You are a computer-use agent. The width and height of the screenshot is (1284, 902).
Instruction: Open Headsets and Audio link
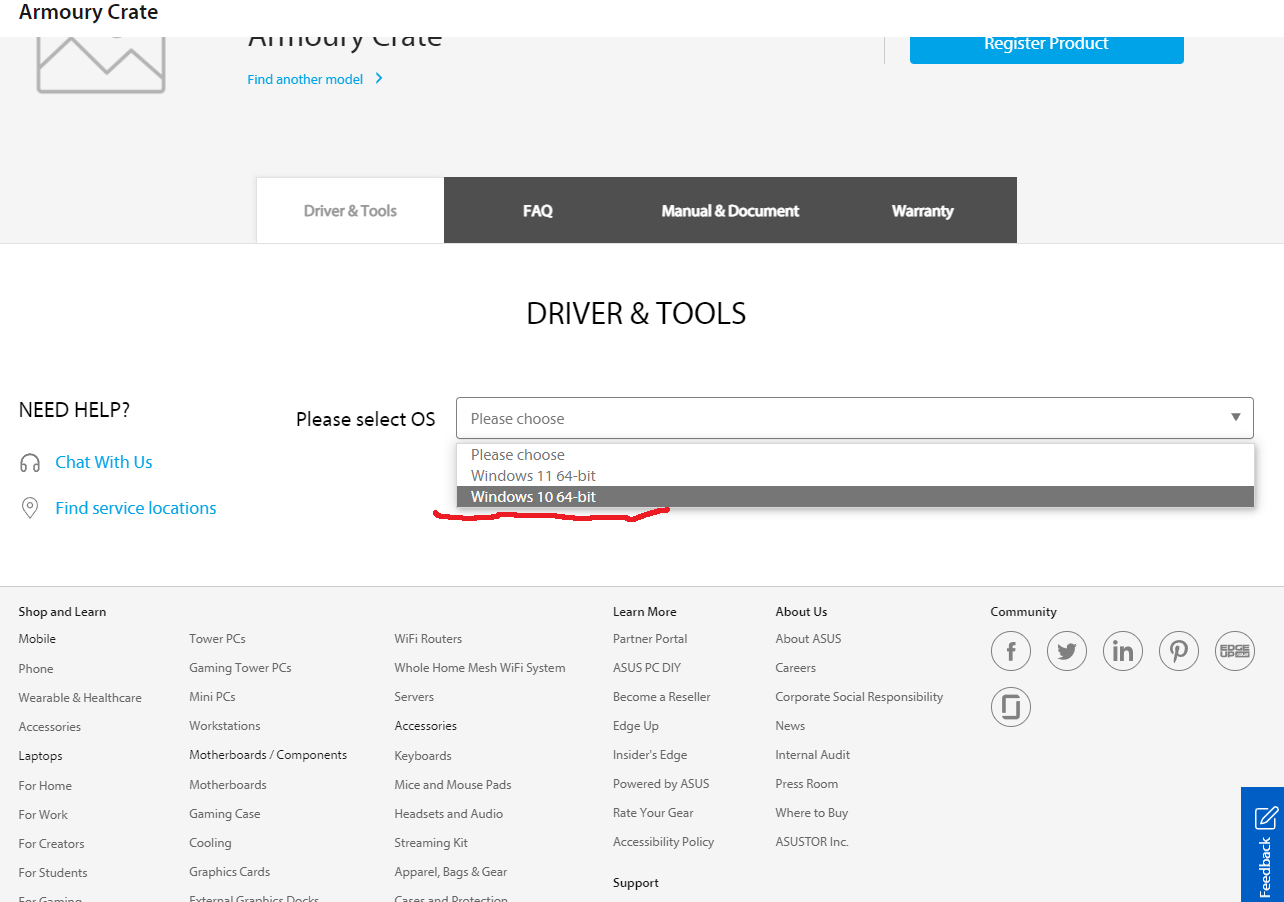pyautogui.click(x=449, y=814)
